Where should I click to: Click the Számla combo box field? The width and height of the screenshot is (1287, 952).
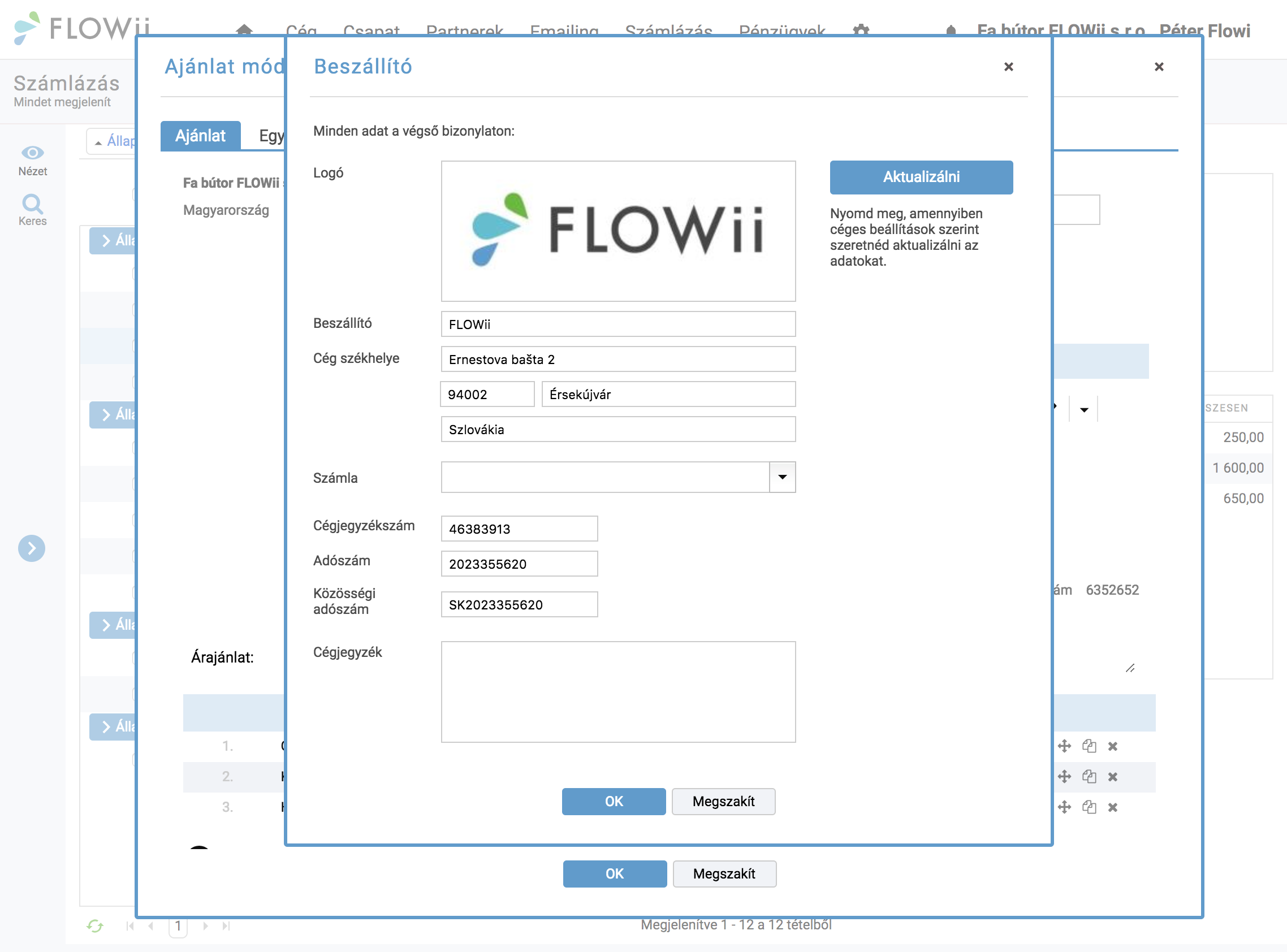click(x=605, y=477)
